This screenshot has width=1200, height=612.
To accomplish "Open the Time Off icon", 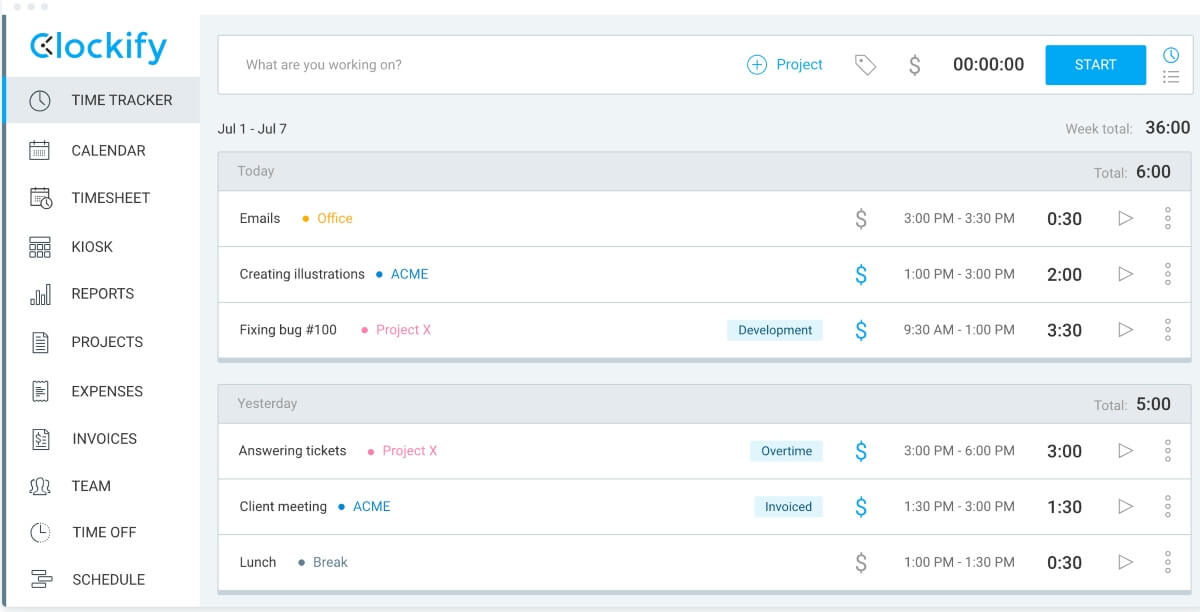I will 40,532.
